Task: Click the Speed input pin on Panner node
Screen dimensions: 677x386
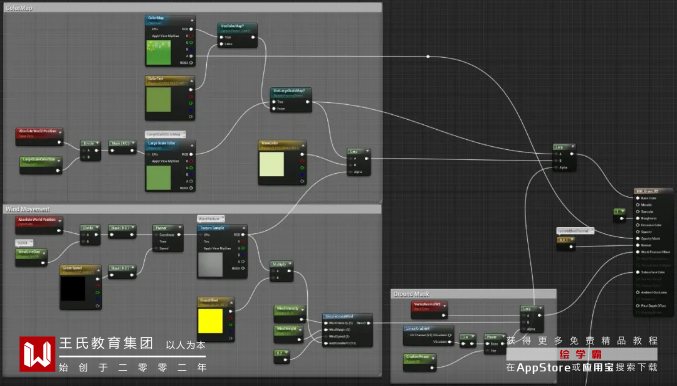Action: (x=156, y=248)
